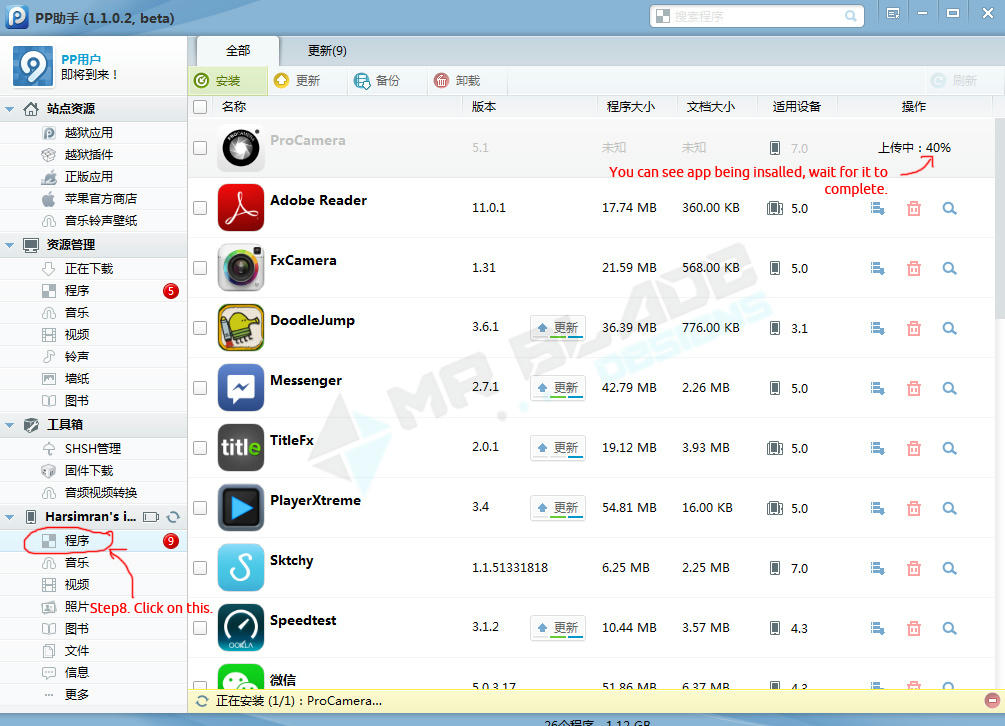Viewport: 1005px width, 726px height.
Task: Update Messenger with its 更新 button
Action: click(558, 388)
